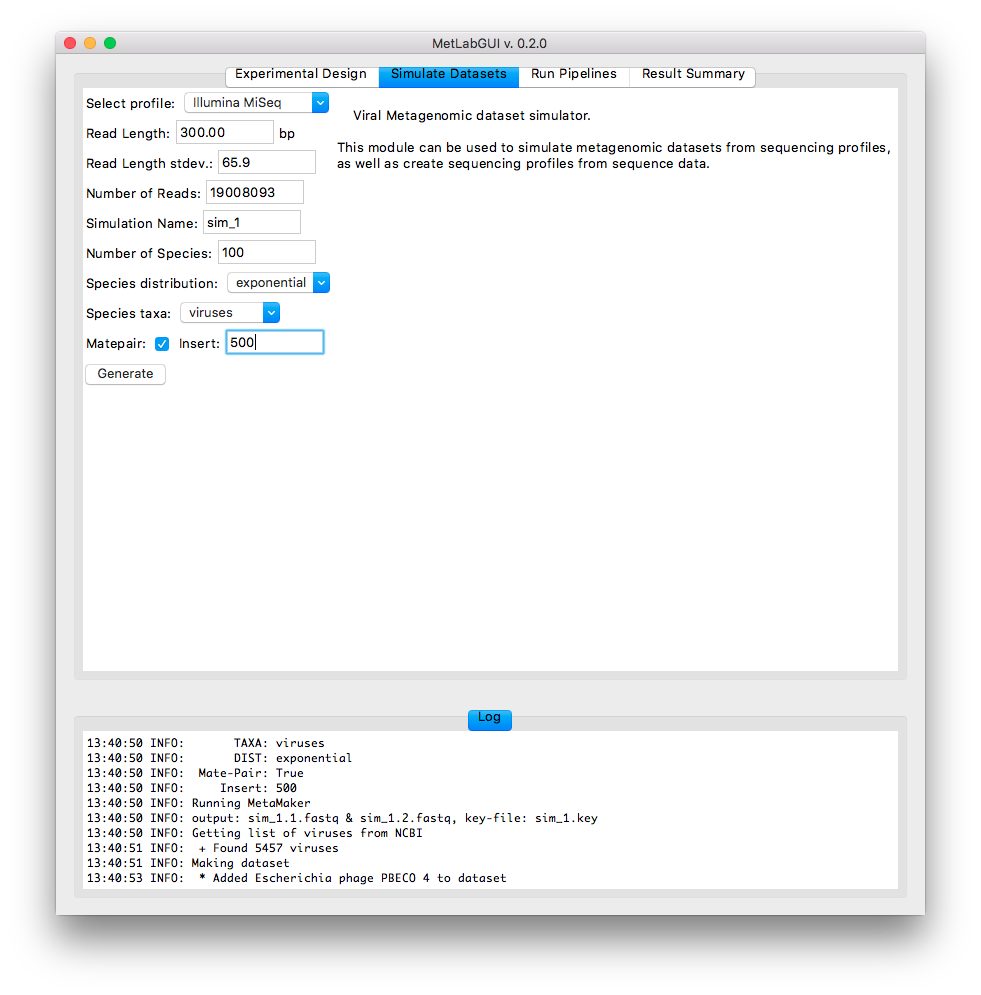The image size is (981, 995).
Task: Click log line 'Making dataset'
Action: tap(188, 863)
